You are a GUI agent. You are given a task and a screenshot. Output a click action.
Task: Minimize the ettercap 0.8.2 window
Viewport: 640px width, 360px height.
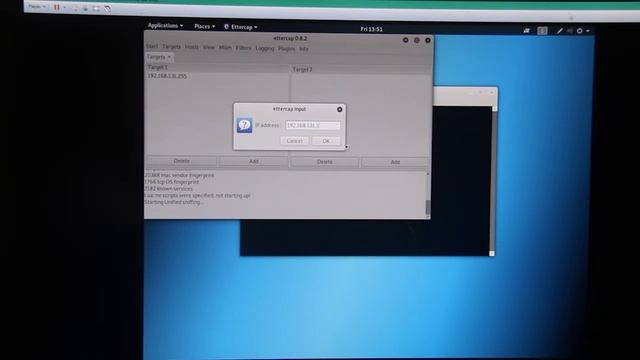[x=405, y=40]
